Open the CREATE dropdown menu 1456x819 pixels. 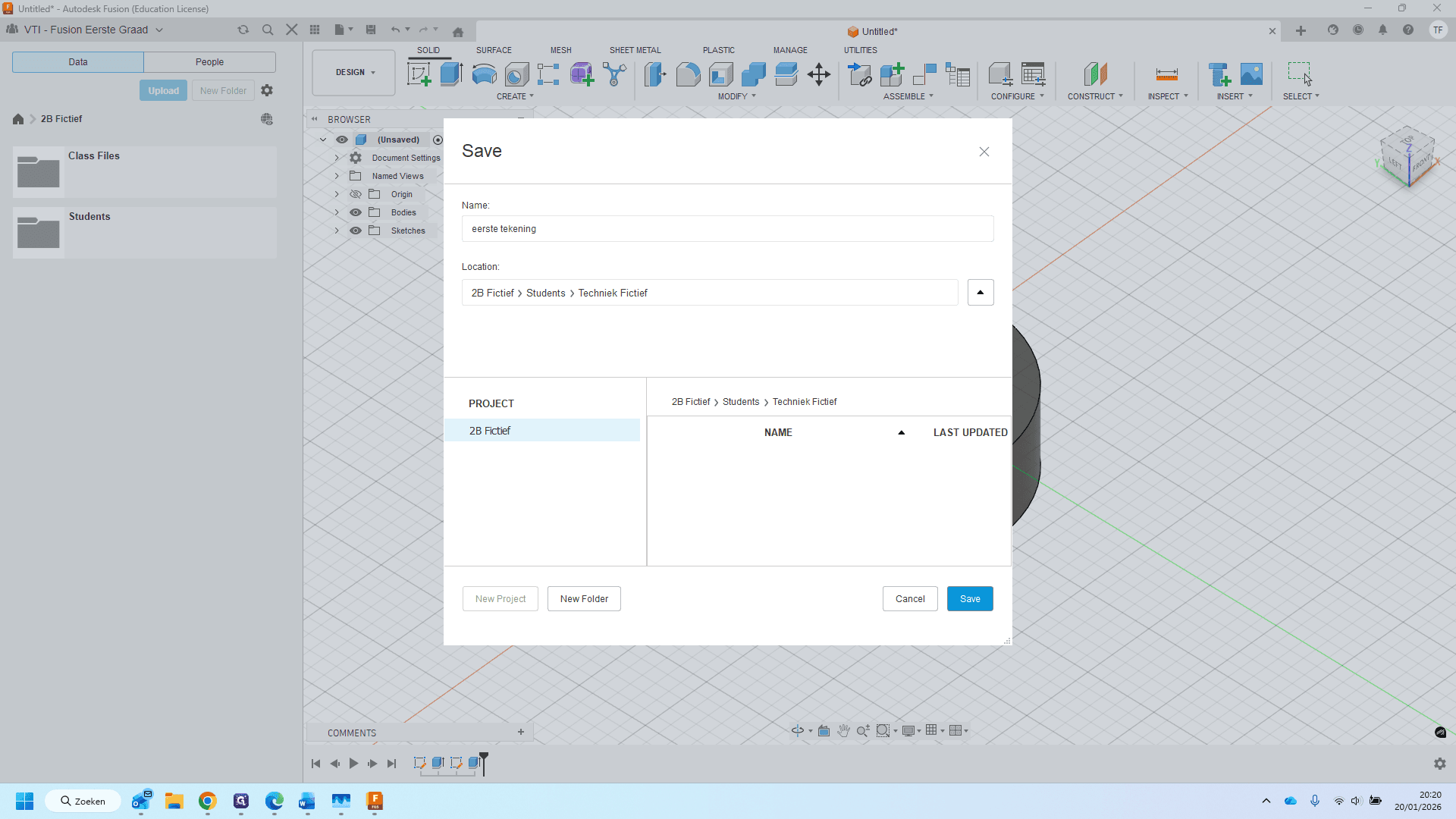click(x=515, y=96)
